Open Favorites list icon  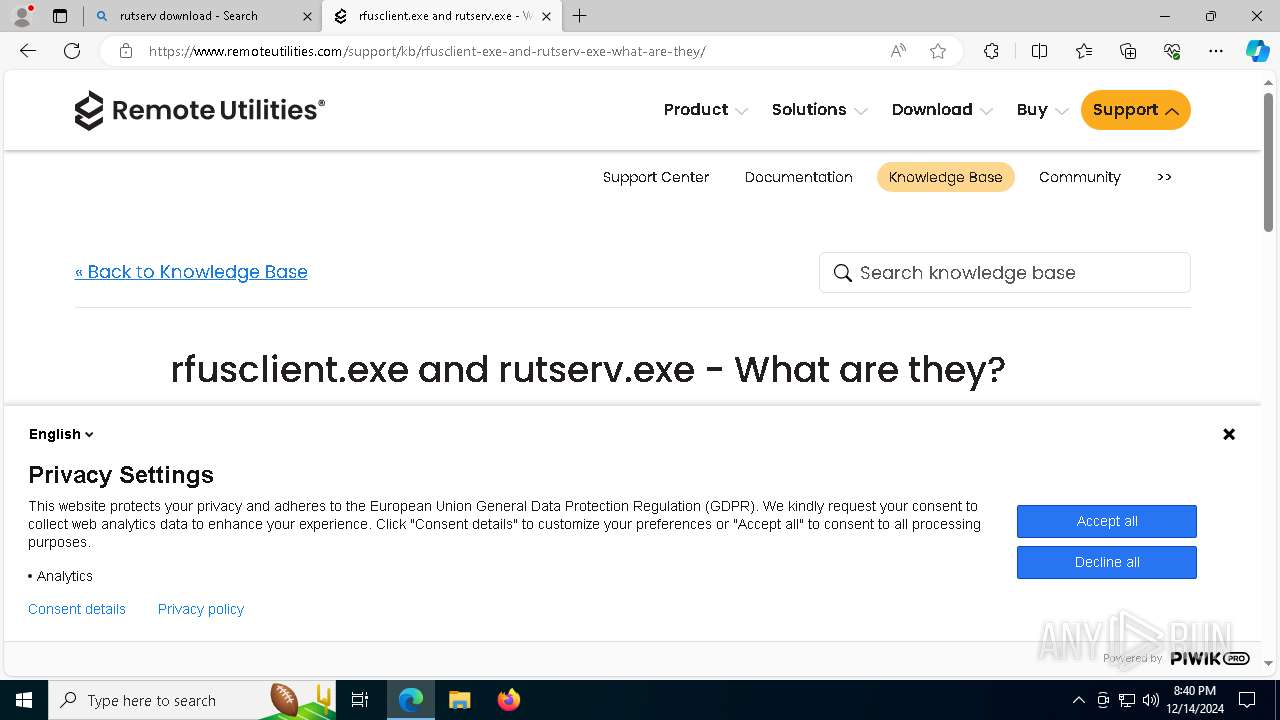(x=1084, y=51)
